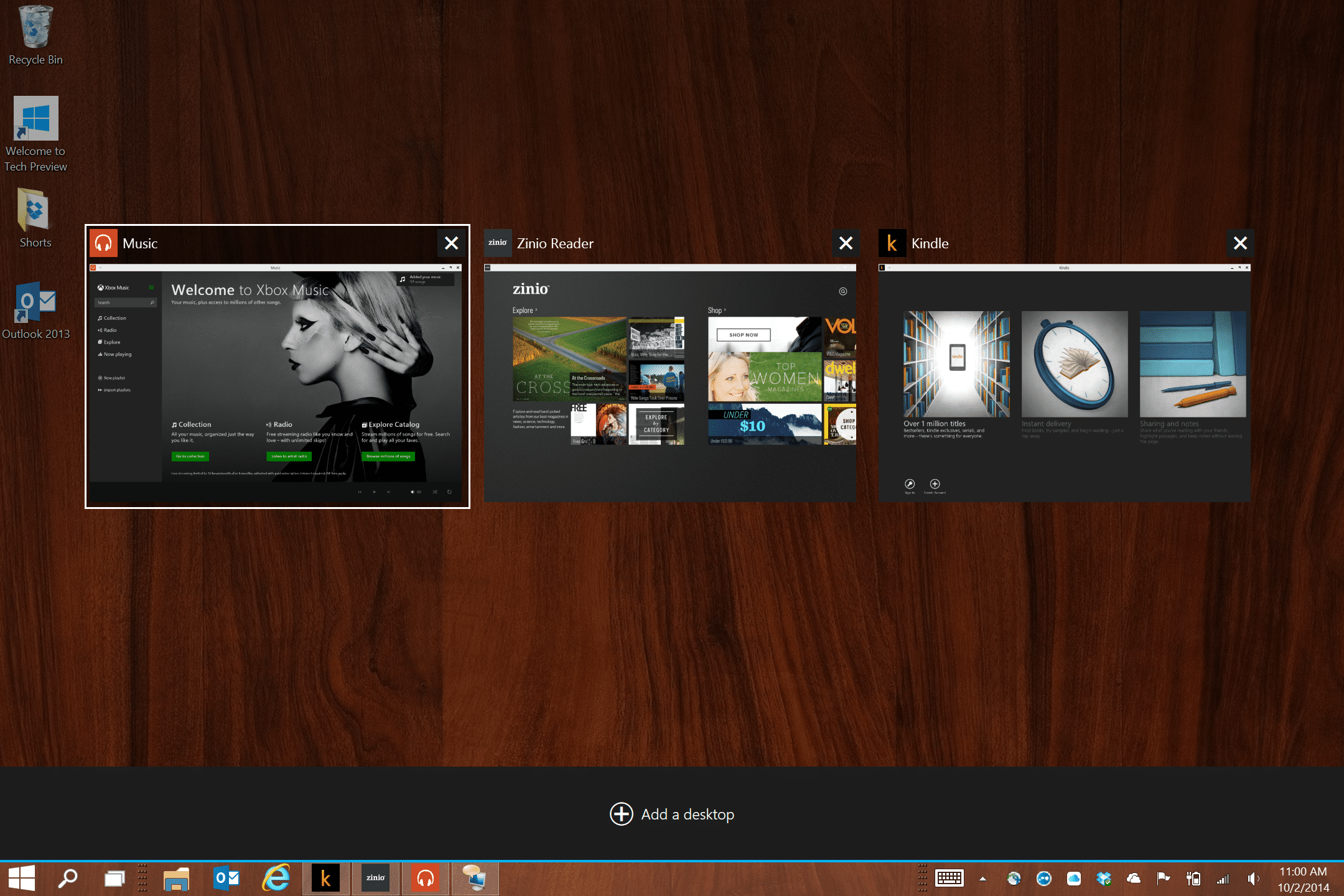Open network signal tray icon
The height and width of the screenshot is (896, 1344).
1223,879
